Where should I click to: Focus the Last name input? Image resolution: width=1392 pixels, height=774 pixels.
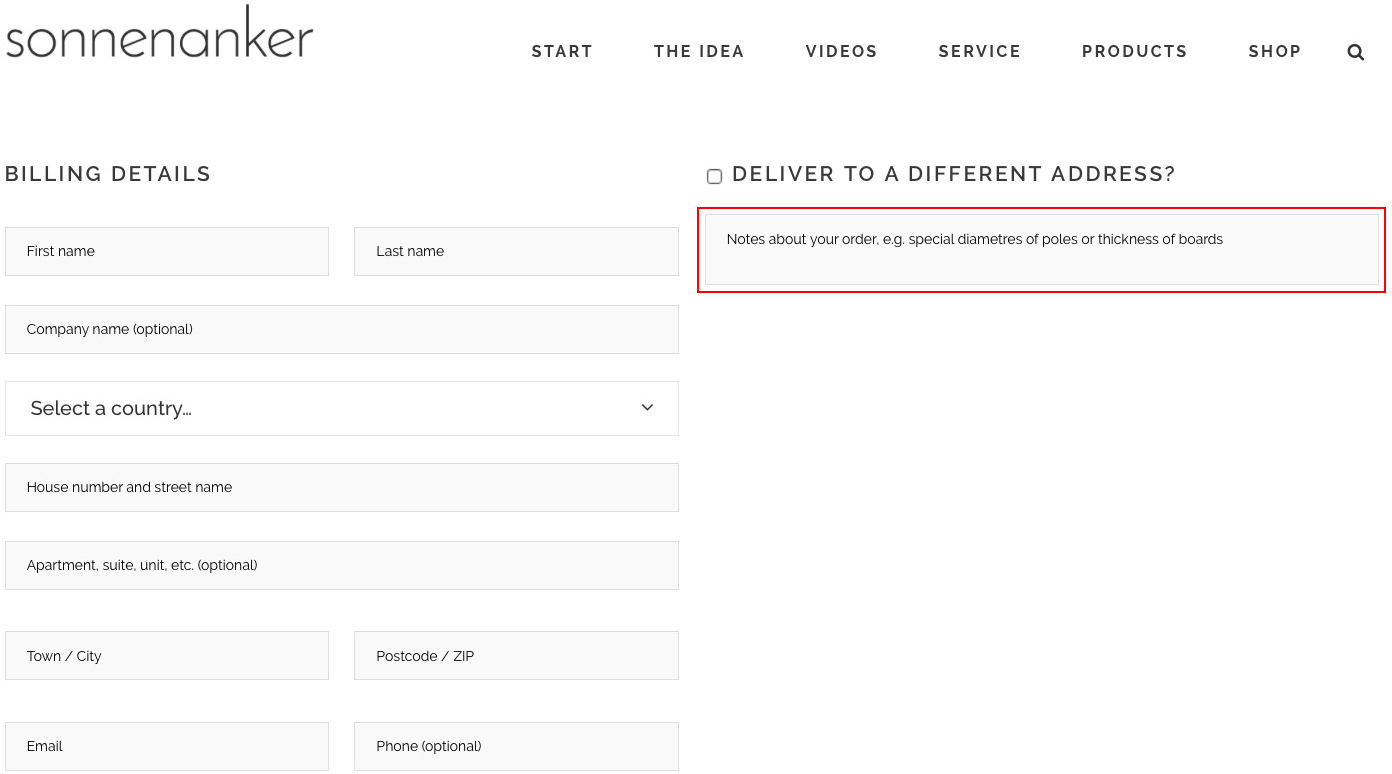(516, 251)
